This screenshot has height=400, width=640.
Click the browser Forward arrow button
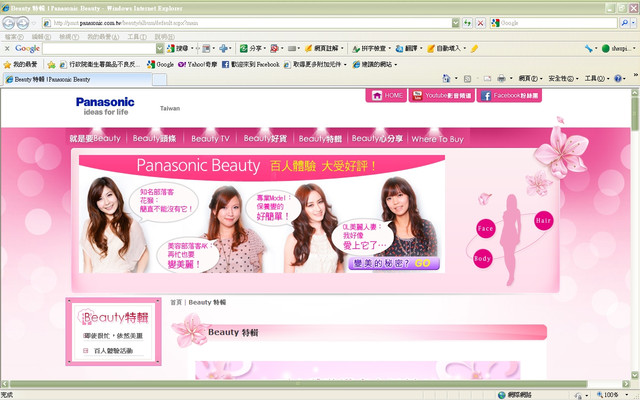click(x=22, y=23)
